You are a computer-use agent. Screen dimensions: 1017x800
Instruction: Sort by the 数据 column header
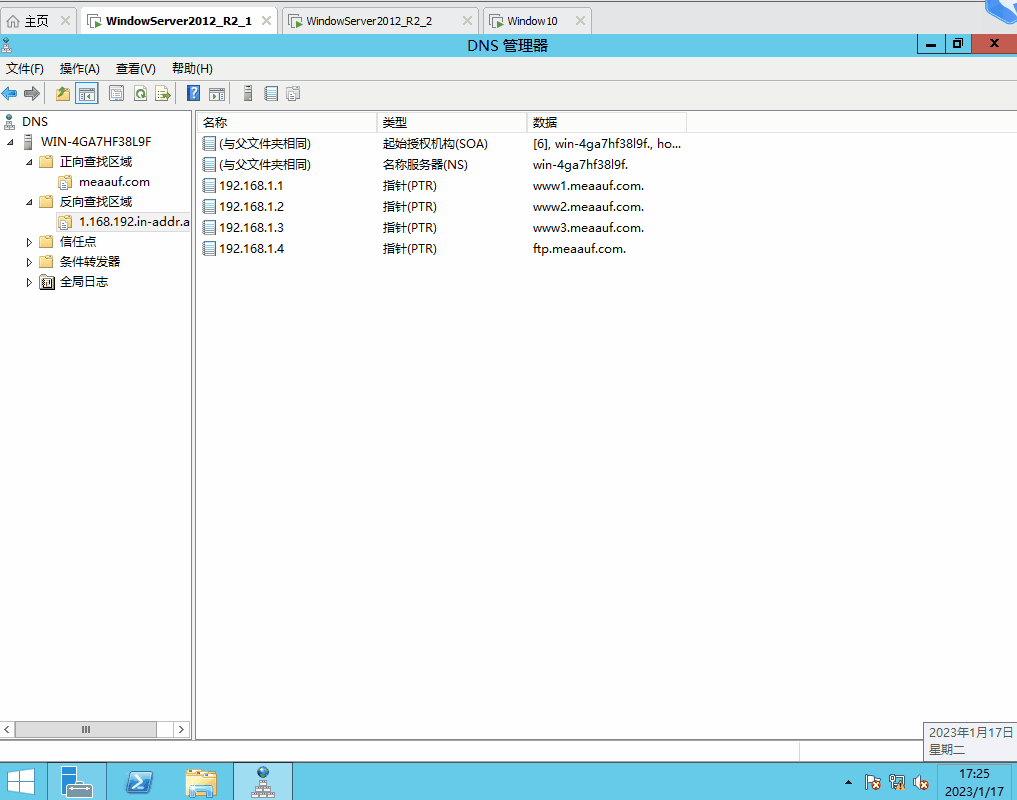click(606, 122)
